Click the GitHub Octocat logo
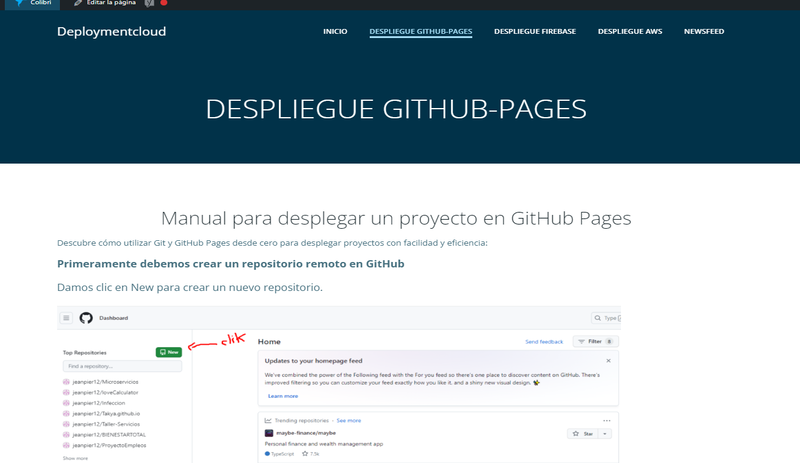This screenshot has height=463, width=800. pyautogui.click(x=86, y=318)
